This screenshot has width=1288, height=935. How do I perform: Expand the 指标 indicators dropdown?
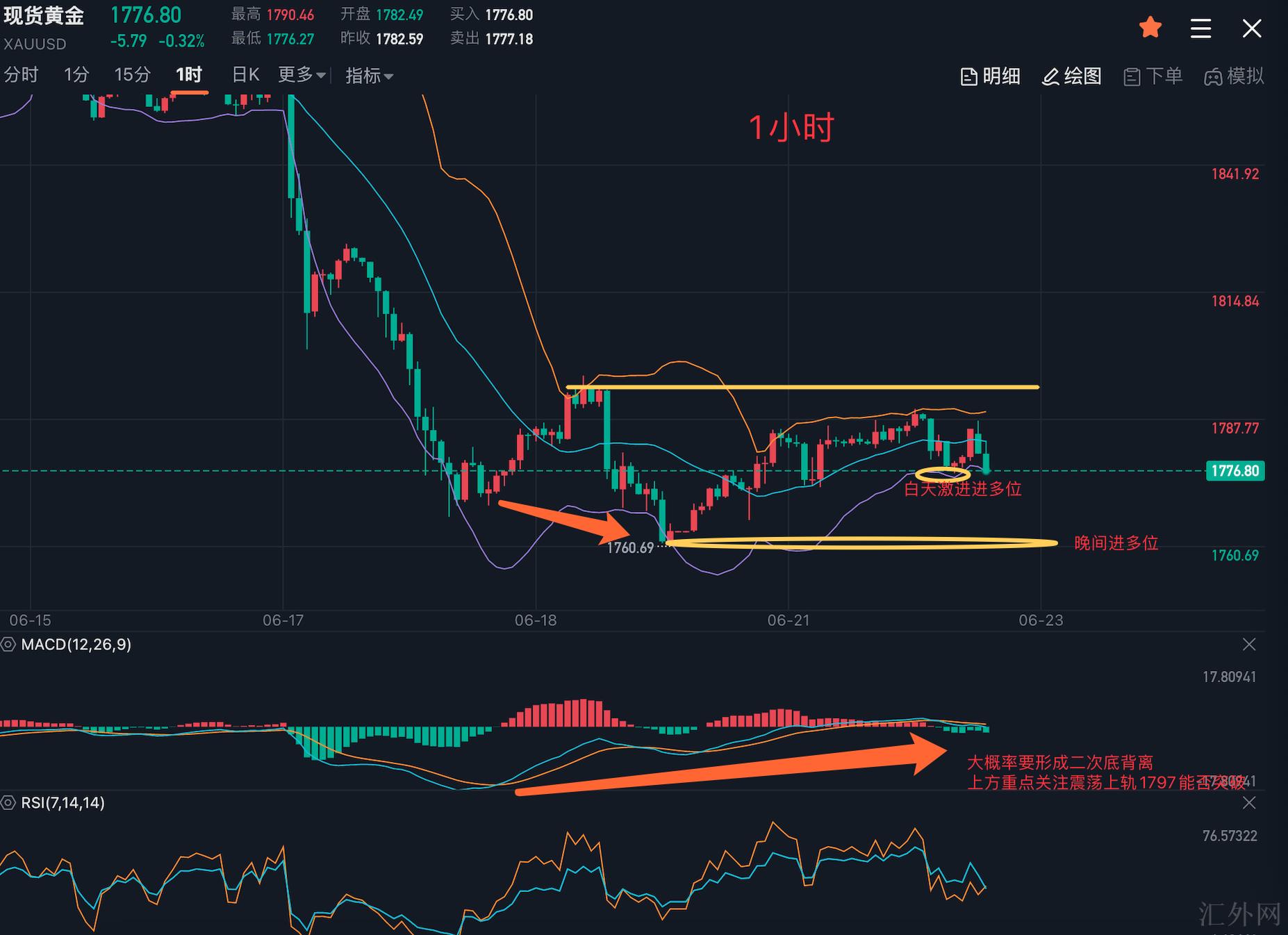tap(369, 75)
